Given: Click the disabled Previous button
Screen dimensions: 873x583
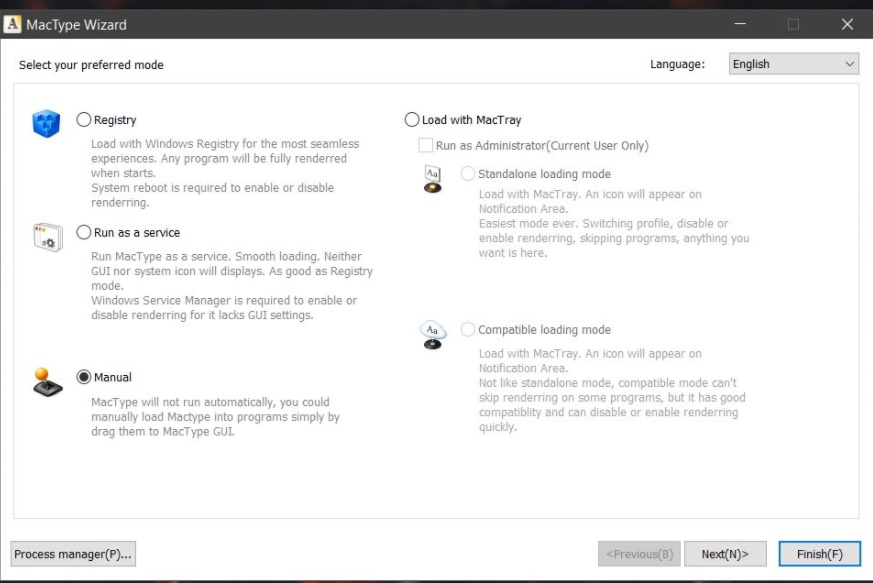Looking at the screenshot, I should tap(640, 553).
